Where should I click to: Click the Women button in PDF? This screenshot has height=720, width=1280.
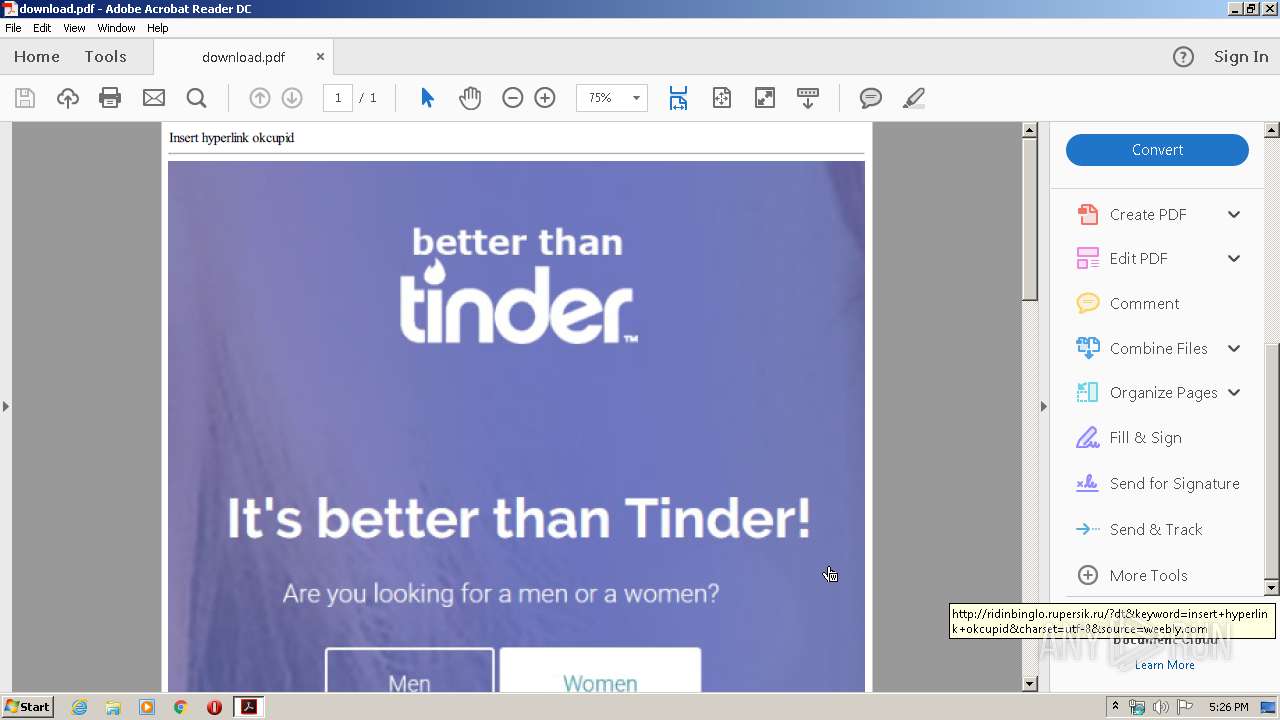click(x=600, y=670)
